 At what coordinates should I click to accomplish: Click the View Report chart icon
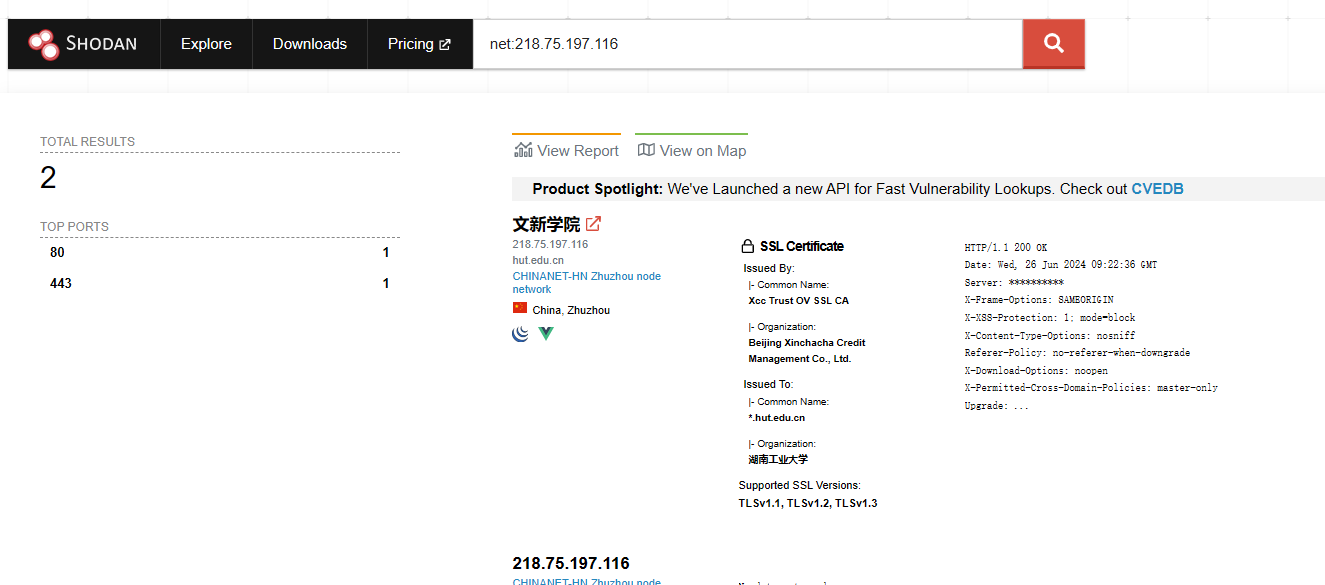click(523, 150)
